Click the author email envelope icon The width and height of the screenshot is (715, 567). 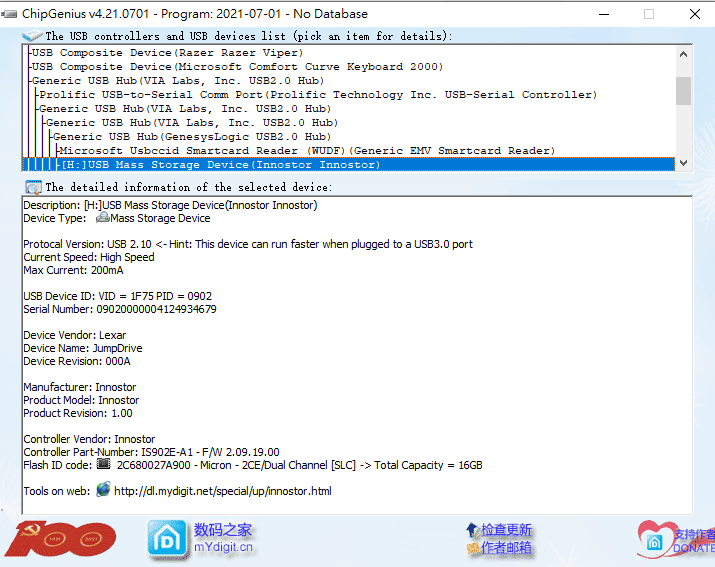pyautogui.click(x=473, y=548)
